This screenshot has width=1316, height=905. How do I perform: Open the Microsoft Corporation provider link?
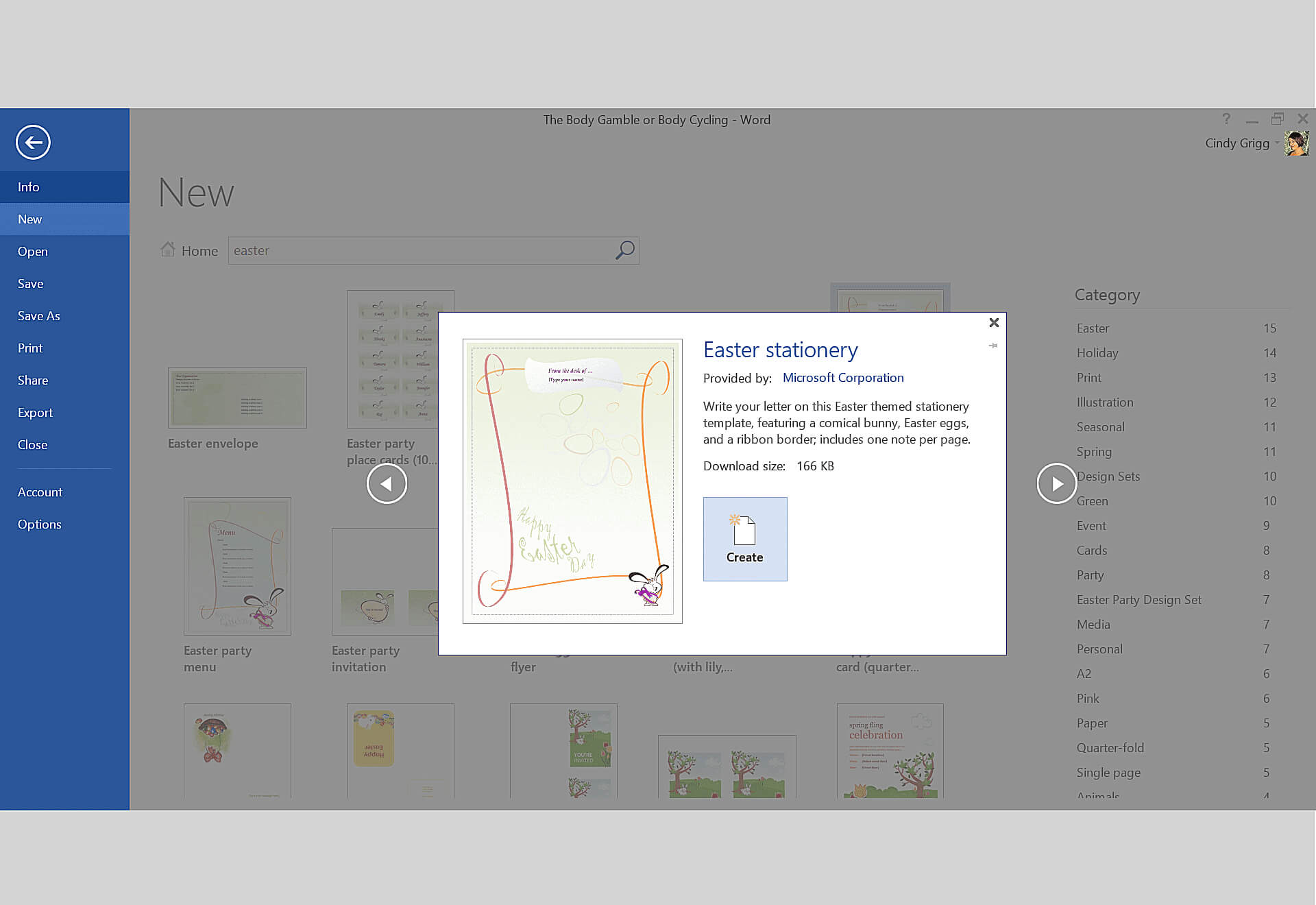[842, 378]
